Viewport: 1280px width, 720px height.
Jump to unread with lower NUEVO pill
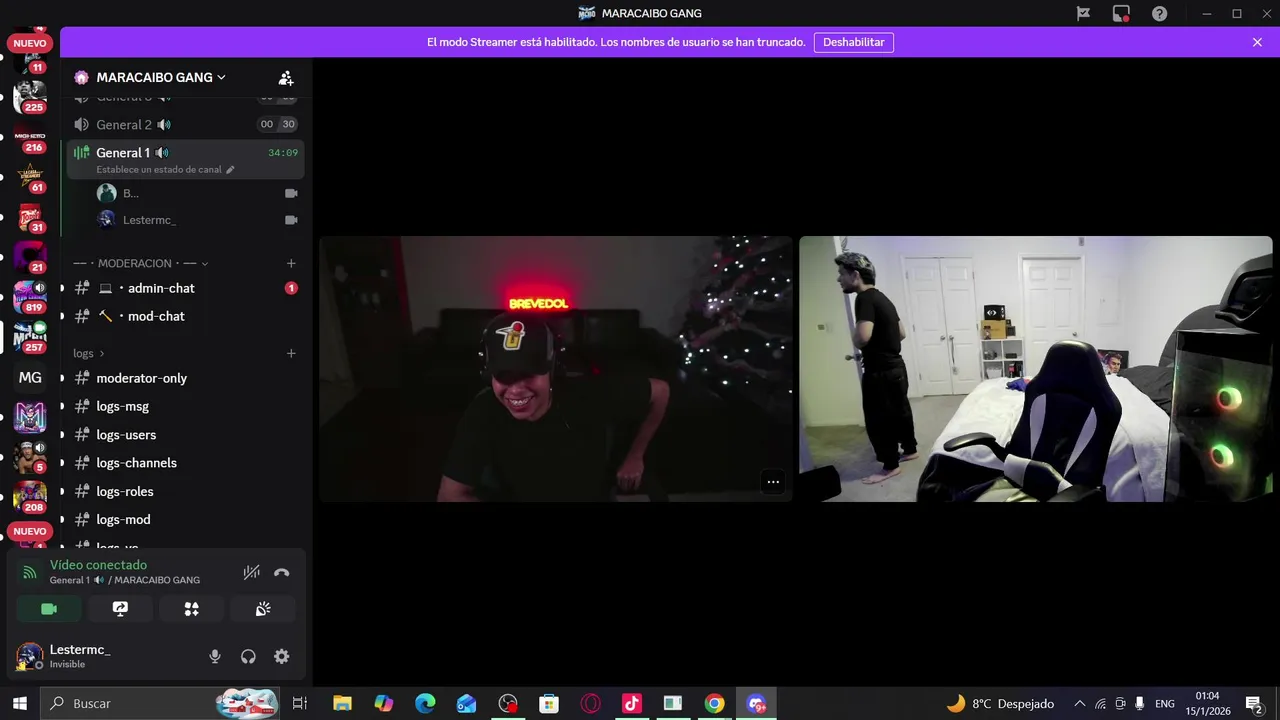(30, 531)
